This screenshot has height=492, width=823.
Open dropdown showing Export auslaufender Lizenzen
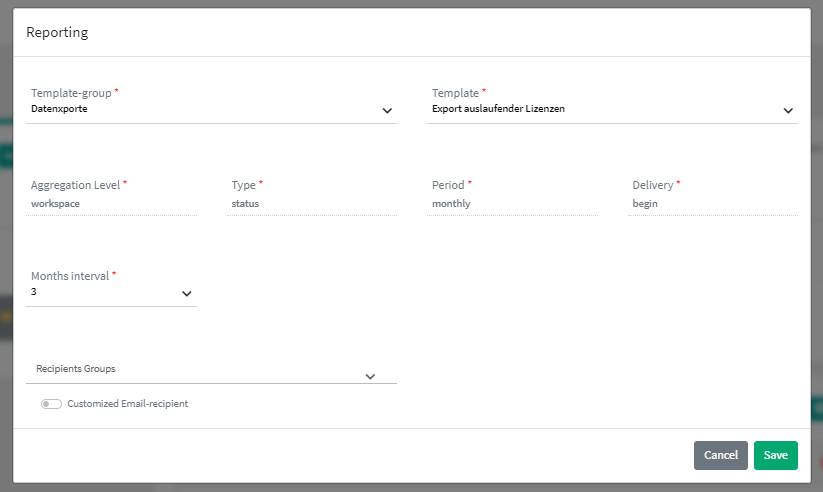(x=600, y=109)
